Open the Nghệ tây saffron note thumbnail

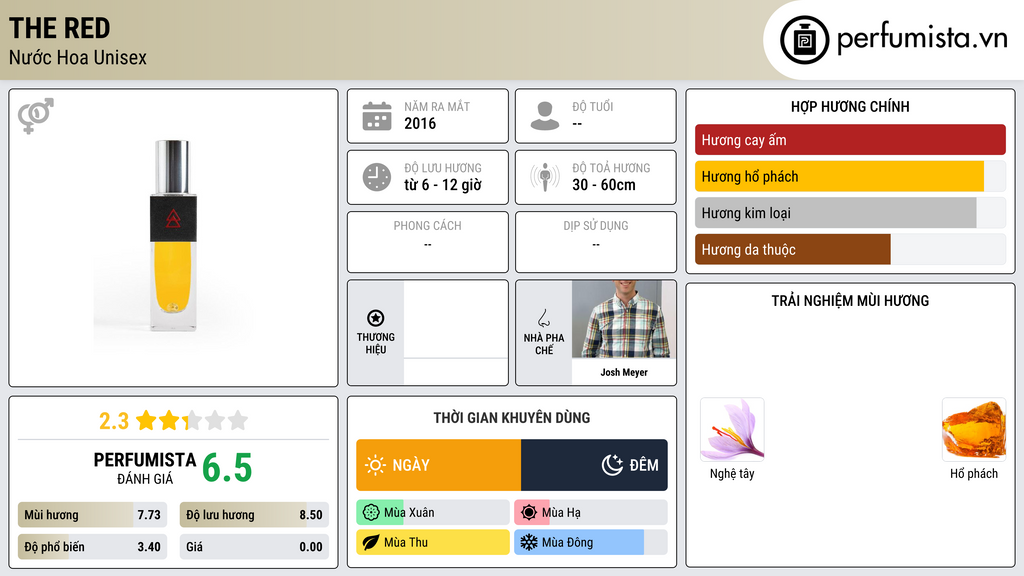tap(732, 429)
